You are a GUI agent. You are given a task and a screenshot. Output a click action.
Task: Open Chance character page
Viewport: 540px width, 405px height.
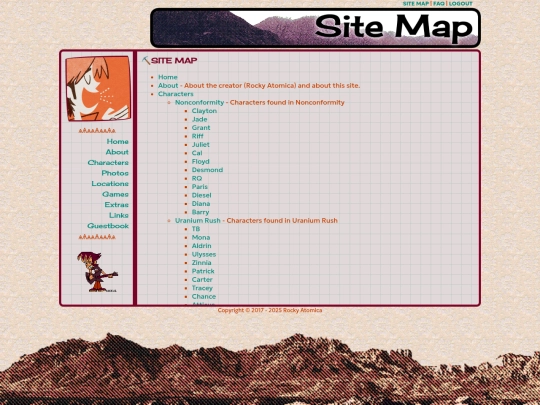coord(204,297)
